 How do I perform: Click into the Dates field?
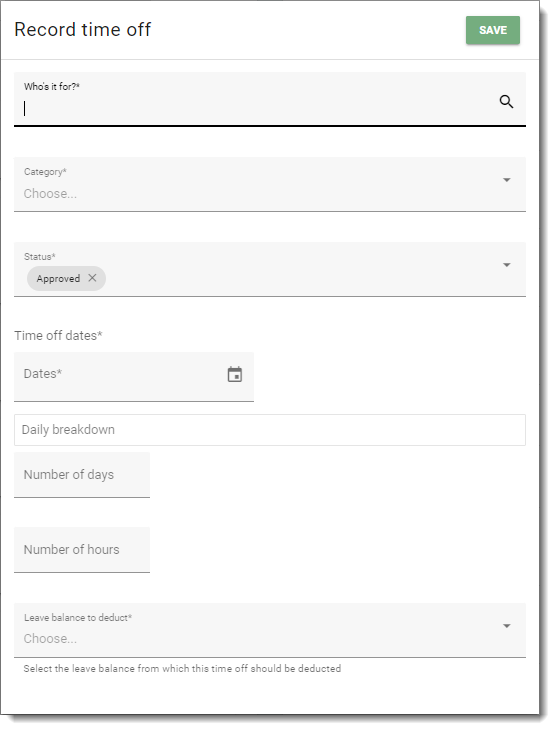point(134,377)
